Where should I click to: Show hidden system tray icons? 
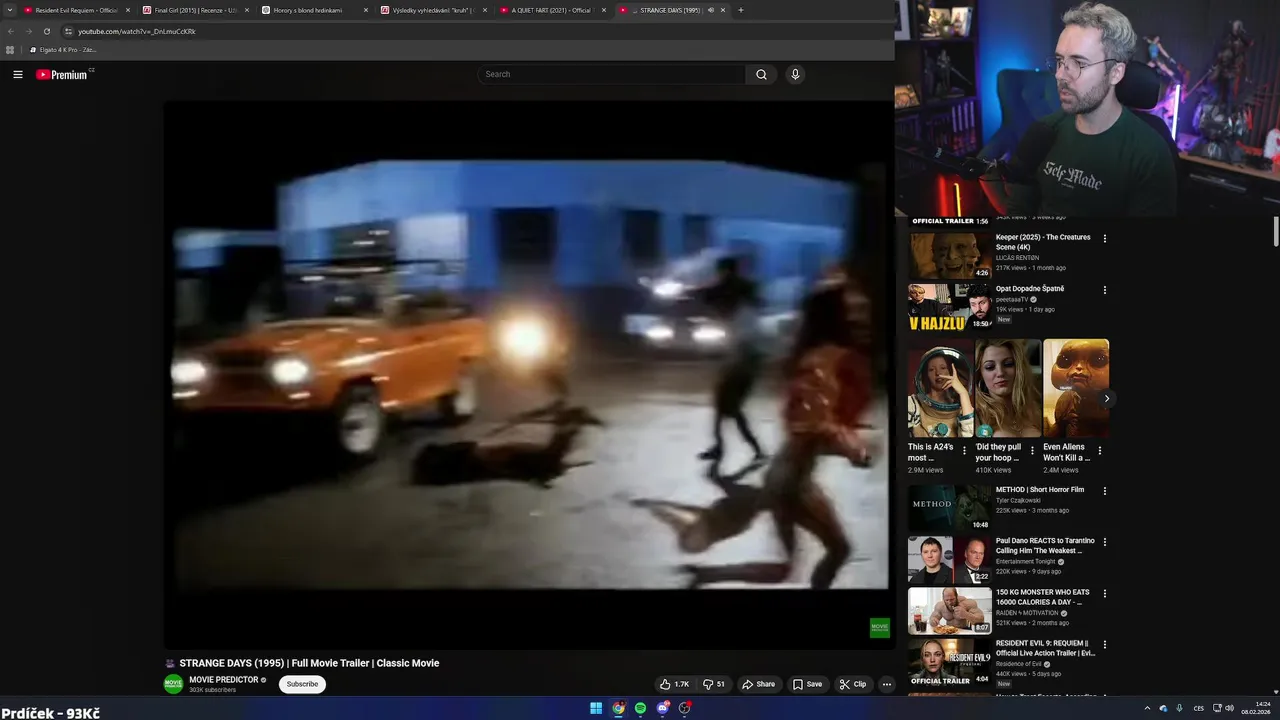pos(1147,708)
